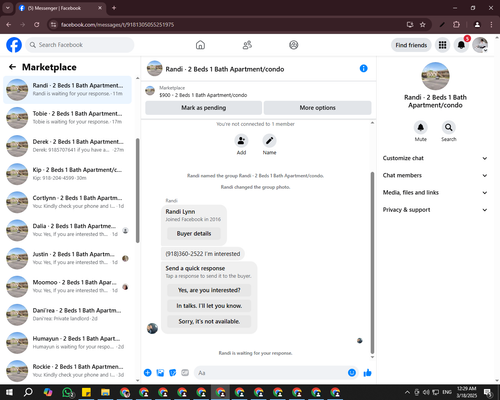
Task: Open the Kip conversation
Action: pyautogui.click(x=67, y=174)
